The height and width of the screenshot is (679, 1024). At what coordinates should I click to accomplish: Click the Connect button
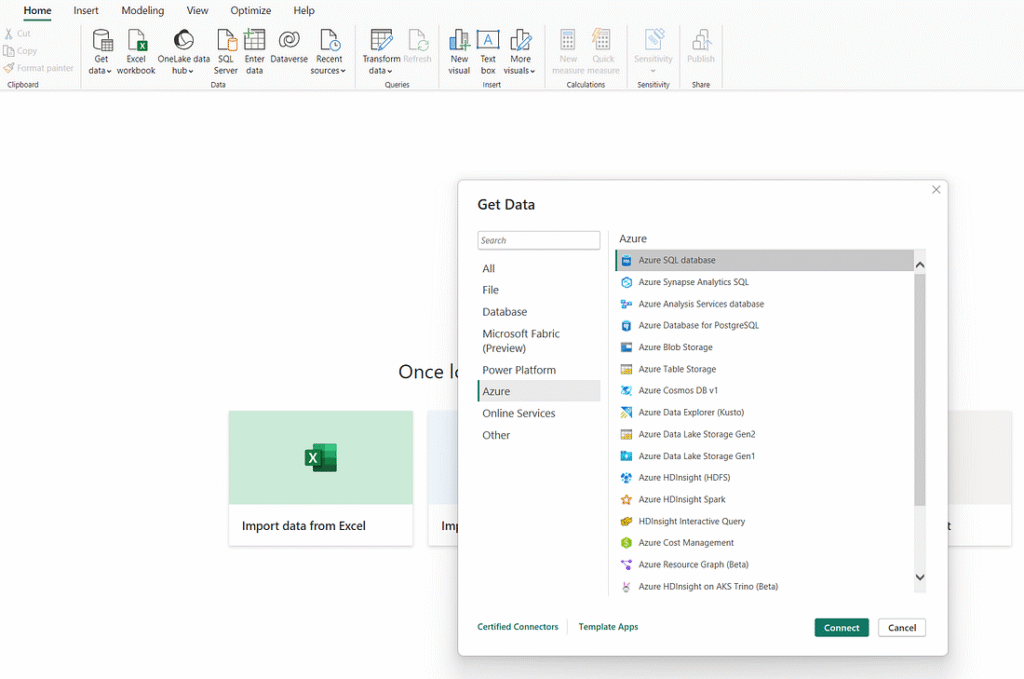(x=841, y=627)
